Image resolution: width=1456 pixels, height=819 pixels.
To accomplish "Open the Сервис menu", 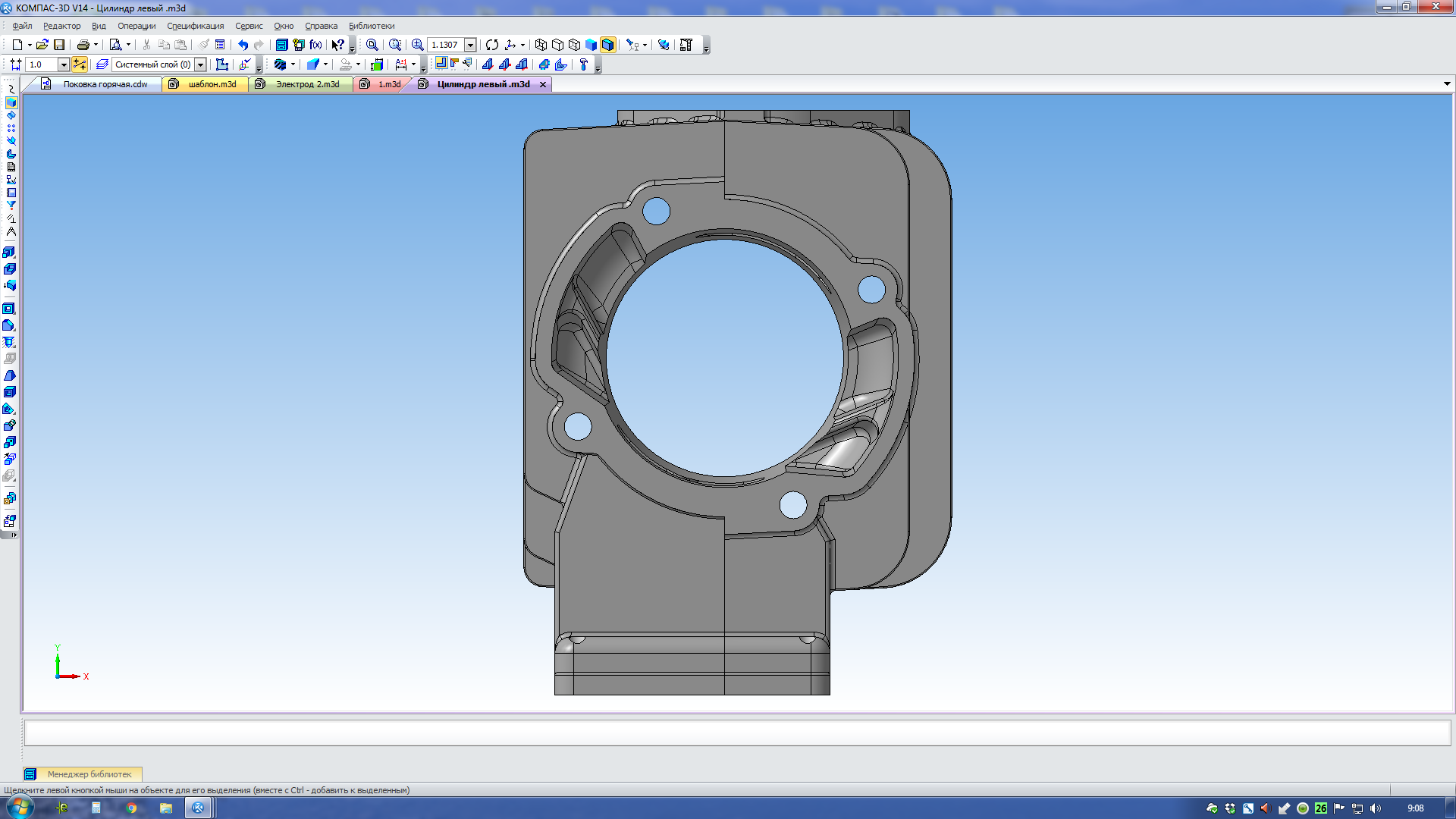I will 249,26.
